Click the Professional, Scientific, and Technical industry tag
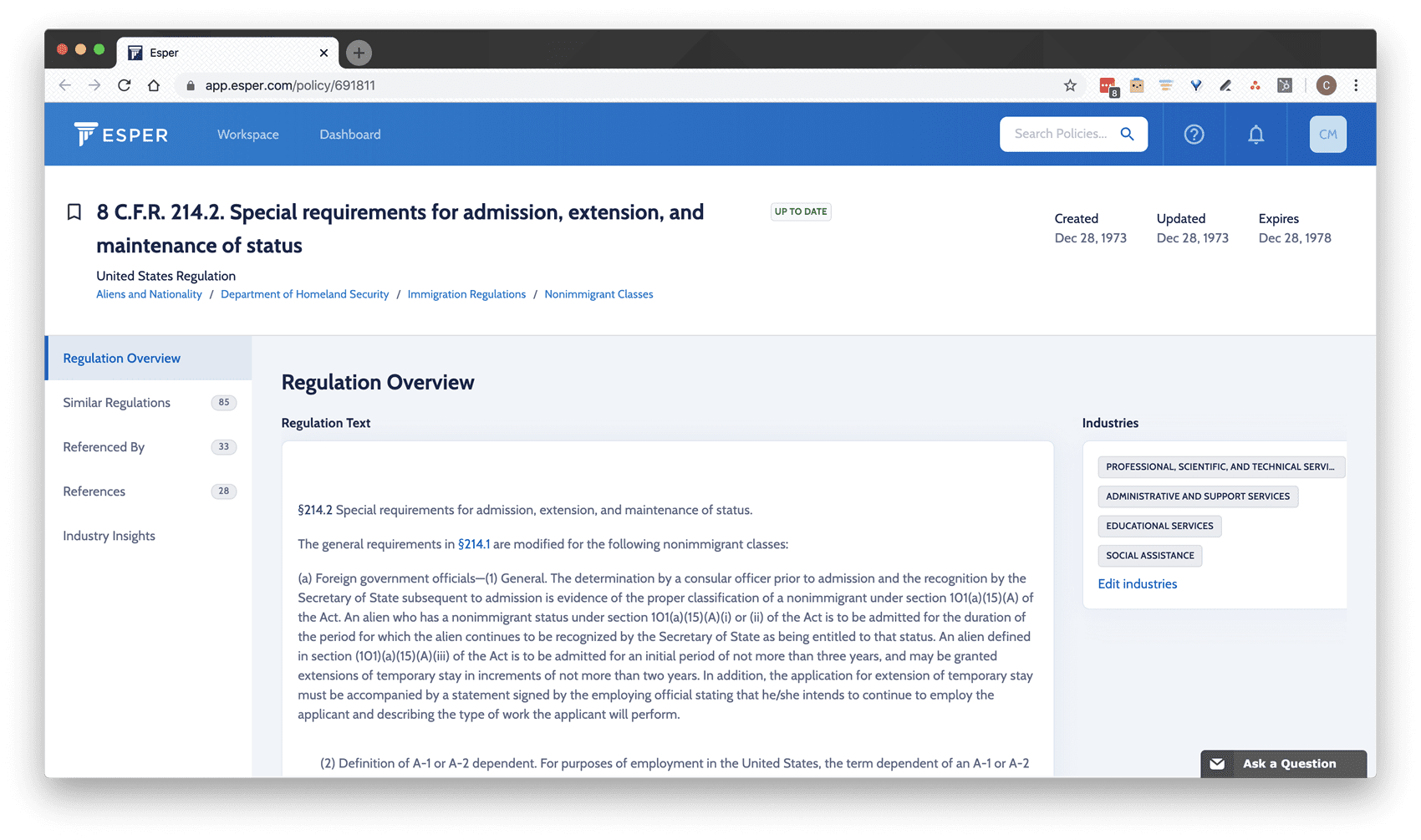Viewport: 1421px width, 840px height. [x=1220, y=466]
